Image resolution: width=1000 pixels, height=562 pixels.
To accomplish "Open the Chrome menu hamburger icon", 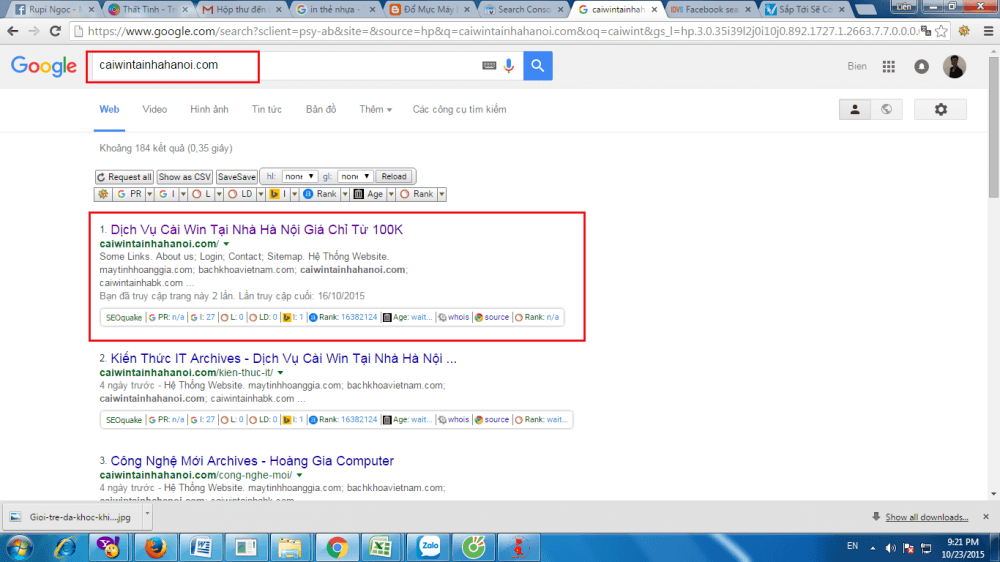I will coord(988,31).
